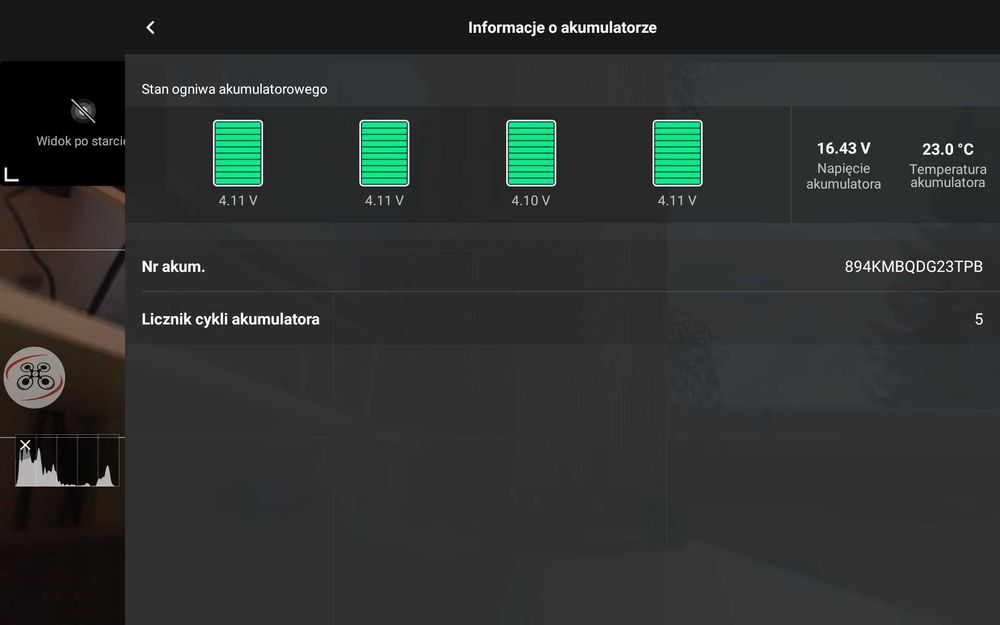Select the 23.0 °C temperature value
Screen dimensions: 1000x625
tap(948, 149)
